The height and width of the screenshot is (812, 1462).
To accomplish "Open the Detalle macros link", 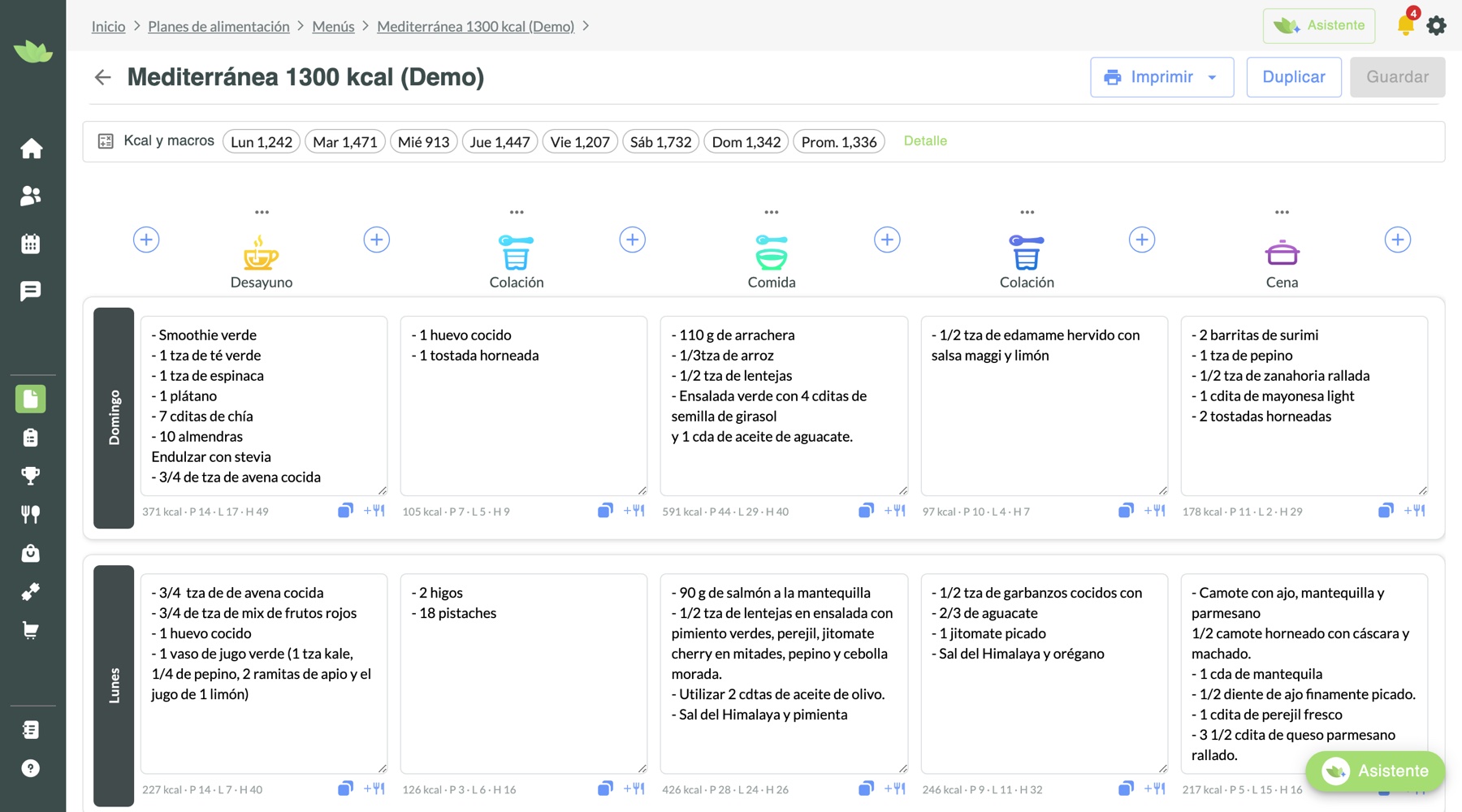I will point(925,140).
